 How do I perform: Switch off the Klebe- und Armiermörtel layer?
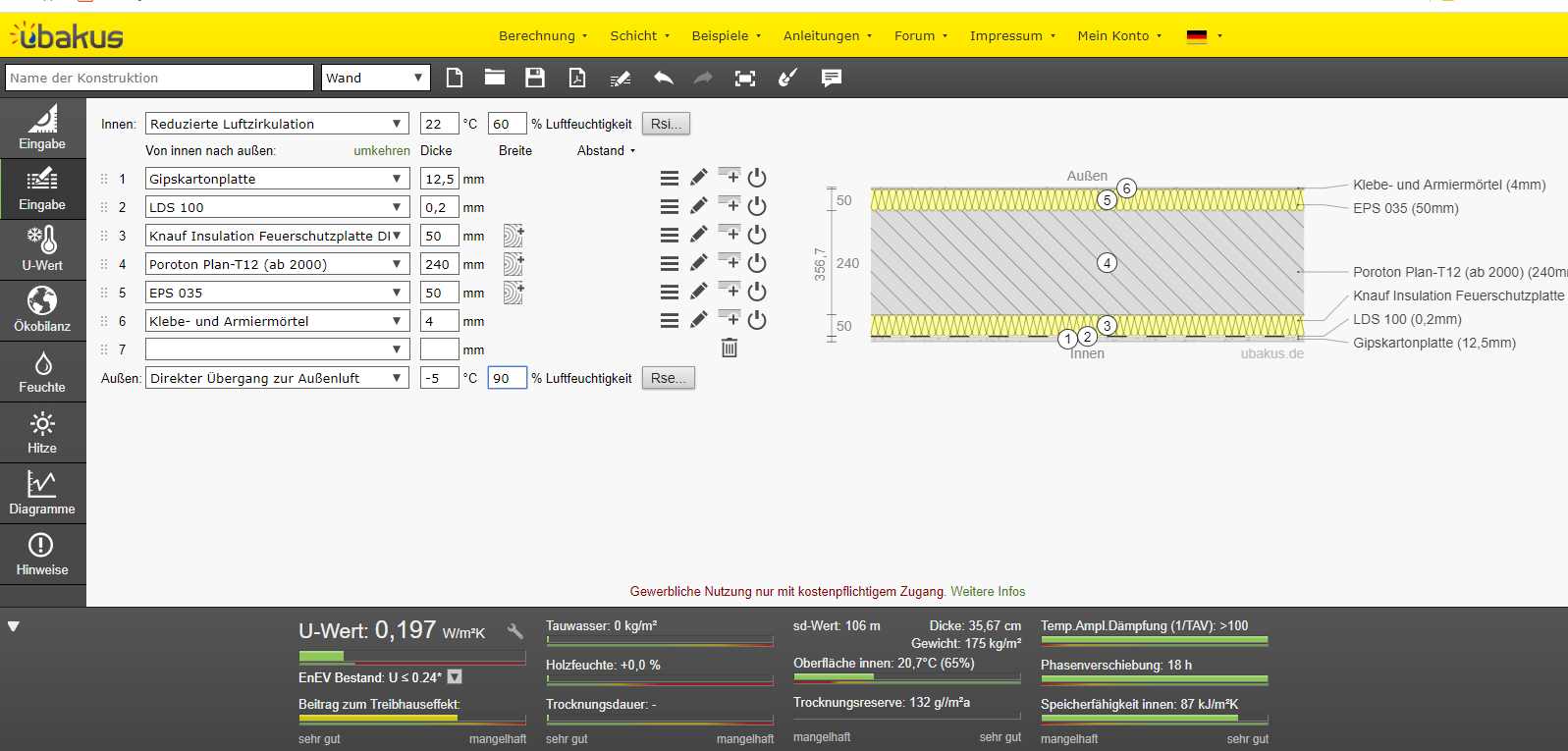coord(757,320)
